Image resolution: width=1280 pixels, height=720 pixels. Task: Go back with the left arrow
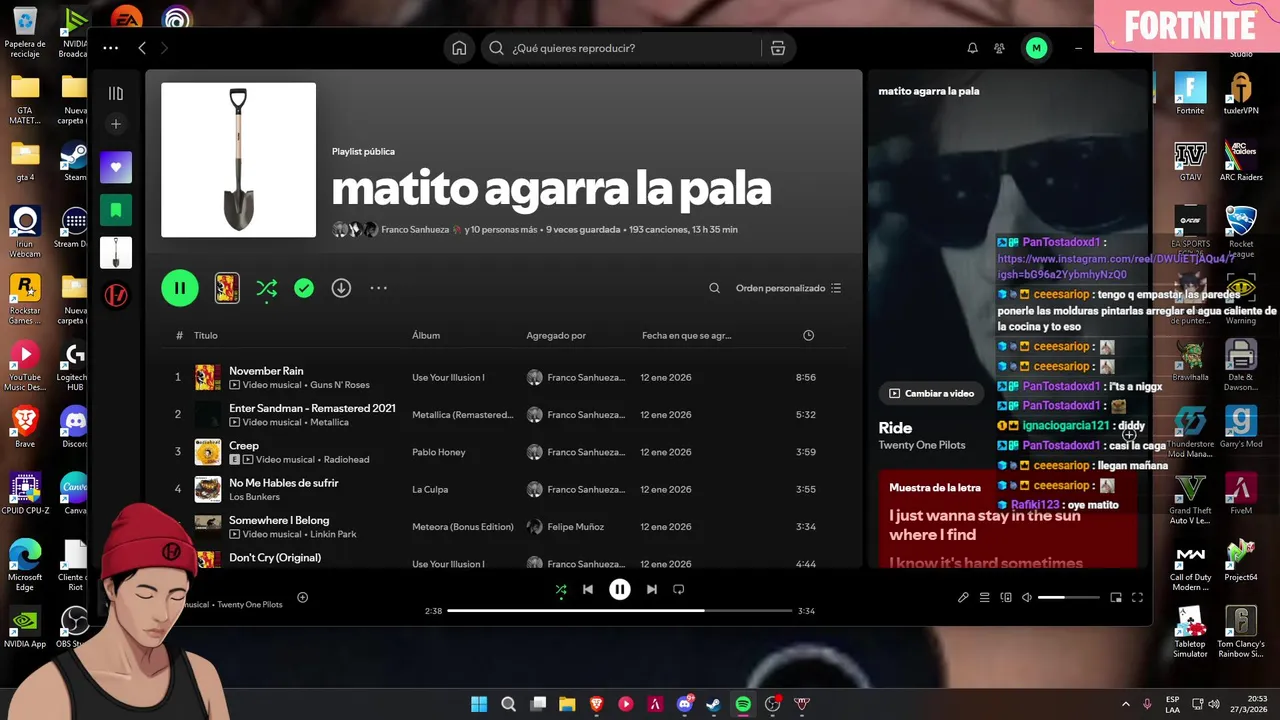[142, 48]
